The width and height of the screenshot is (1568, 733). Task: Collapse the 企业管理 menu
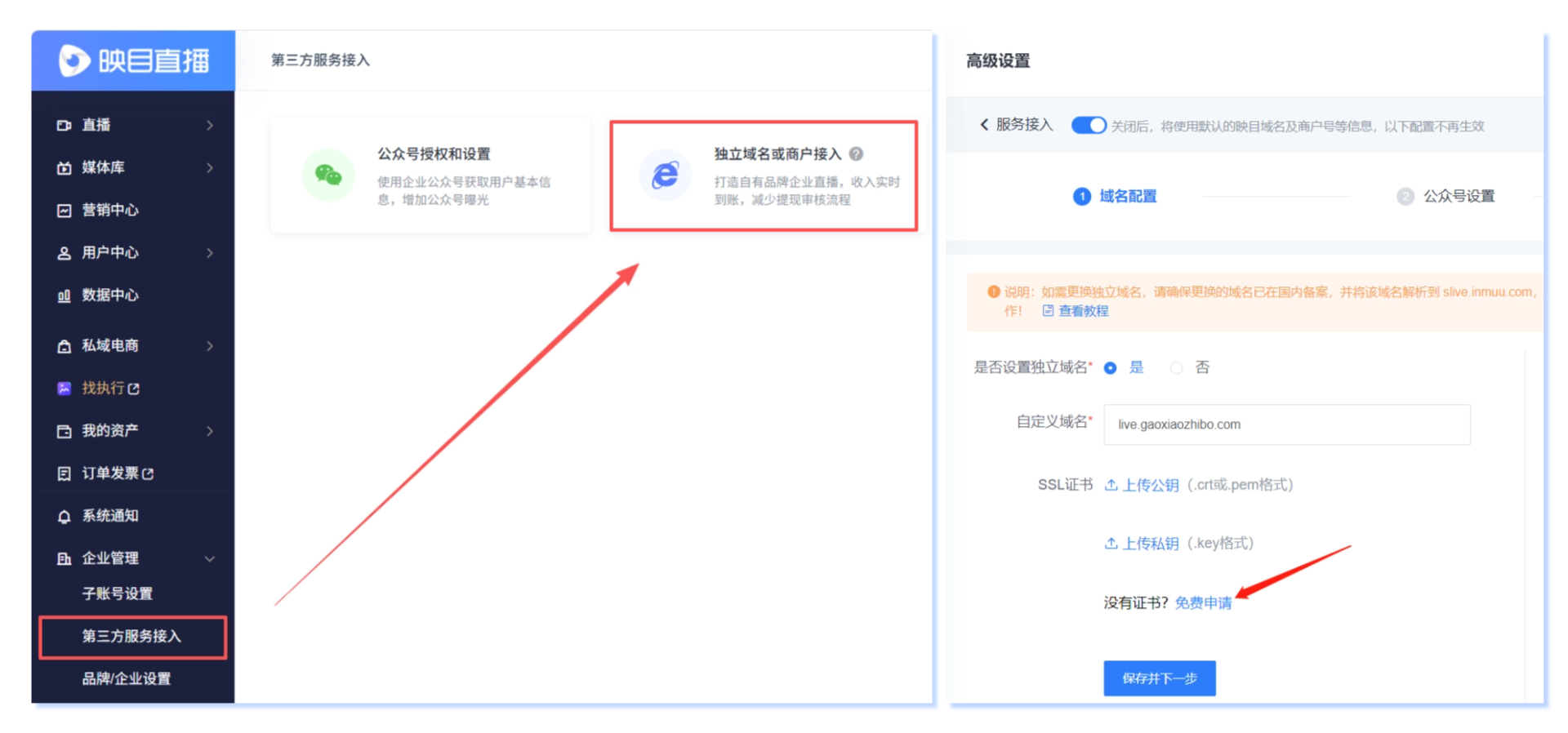pos(210,558)
